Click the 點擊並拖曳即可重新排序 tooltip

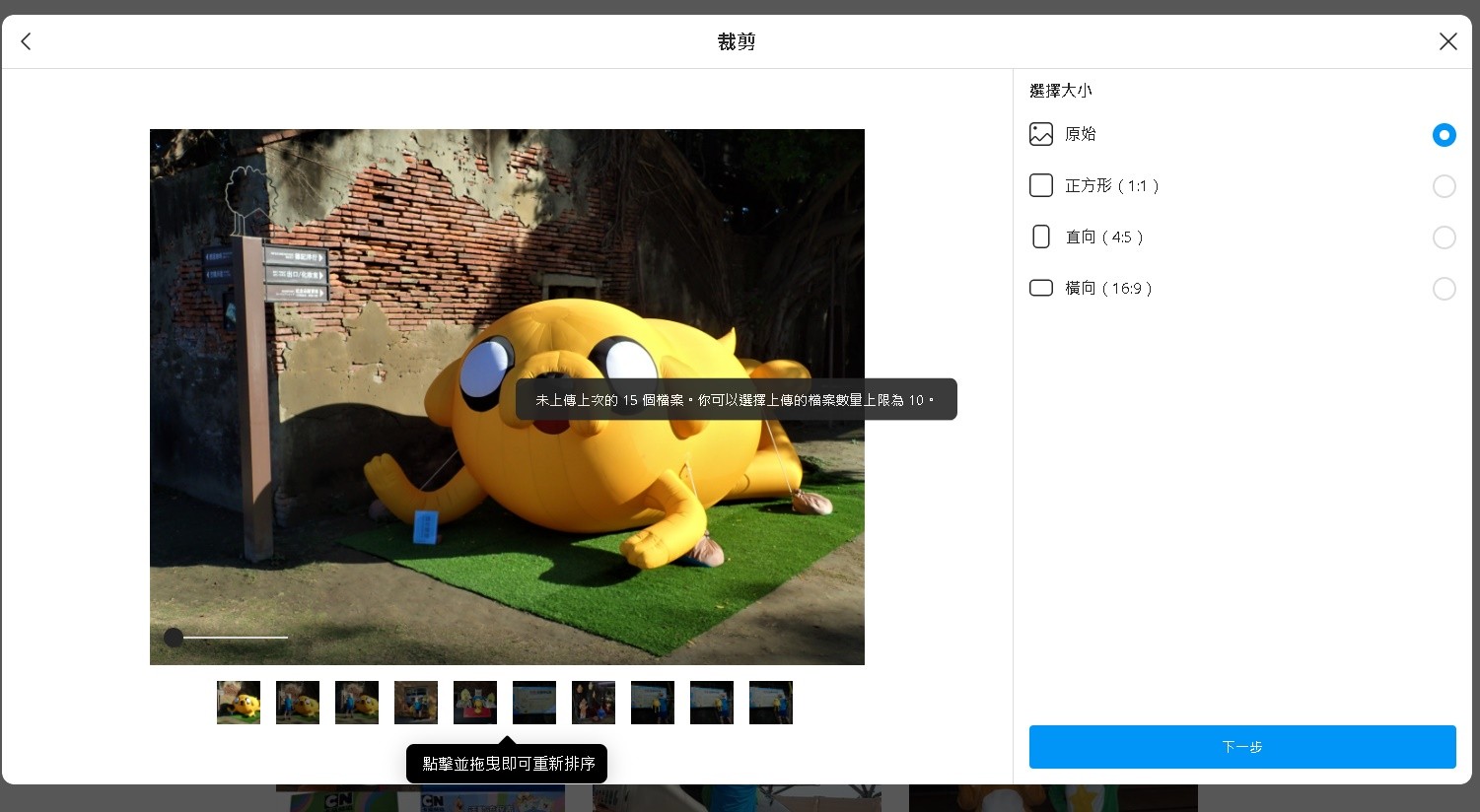pos(507,764)
